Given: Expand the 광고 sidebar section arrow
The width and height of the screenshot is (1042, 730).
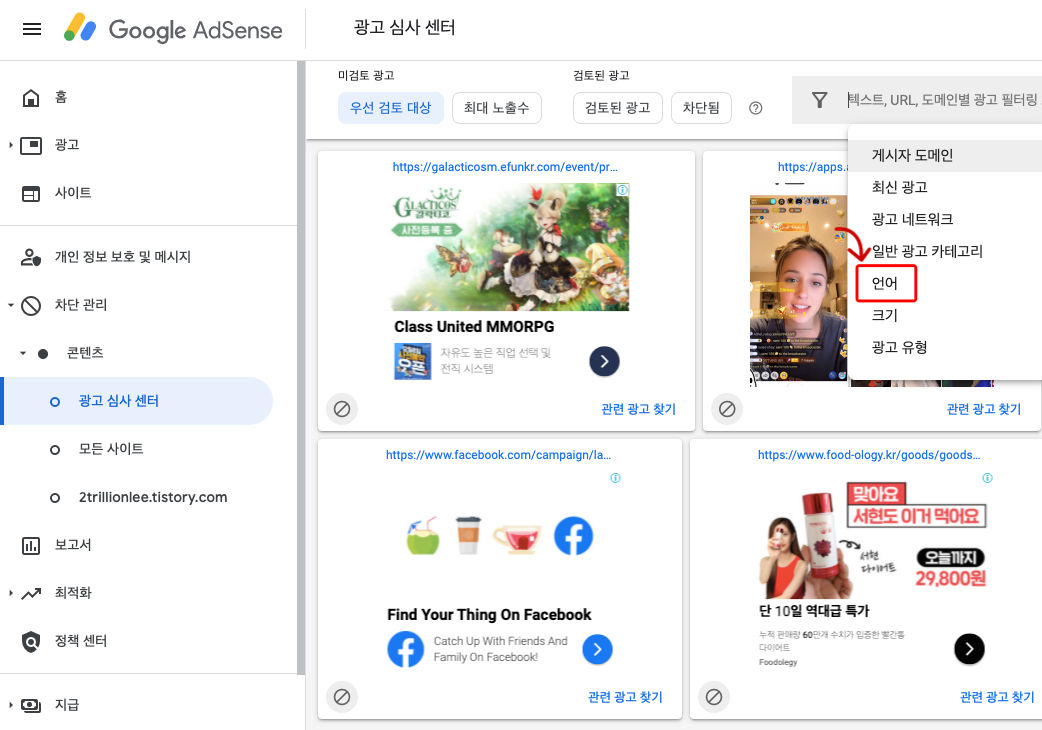Looking at the screenshot, I should (11, 145).
